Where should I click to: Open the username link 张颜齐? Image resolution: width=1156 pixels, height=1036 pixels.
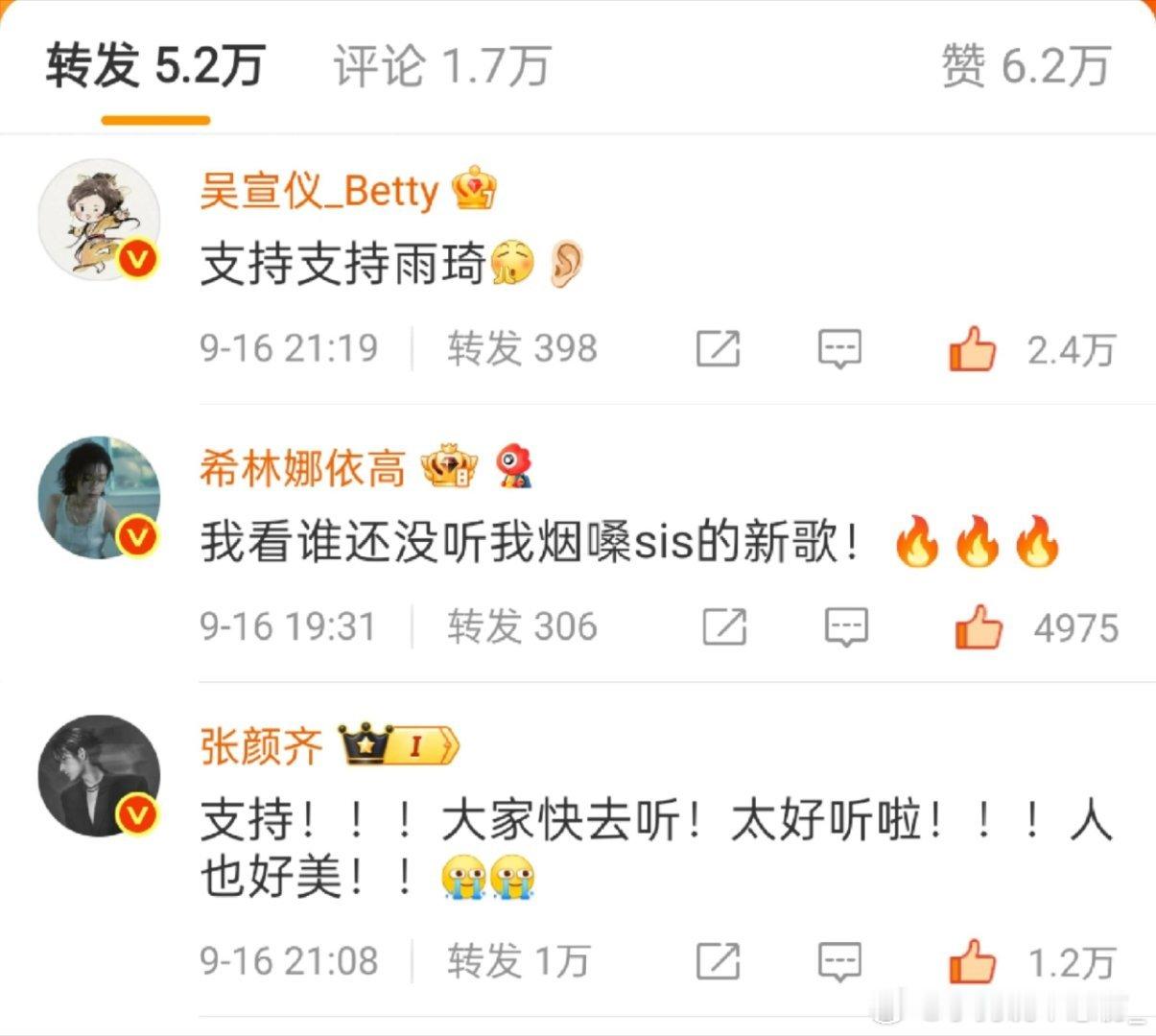click(x=261, y=746)
